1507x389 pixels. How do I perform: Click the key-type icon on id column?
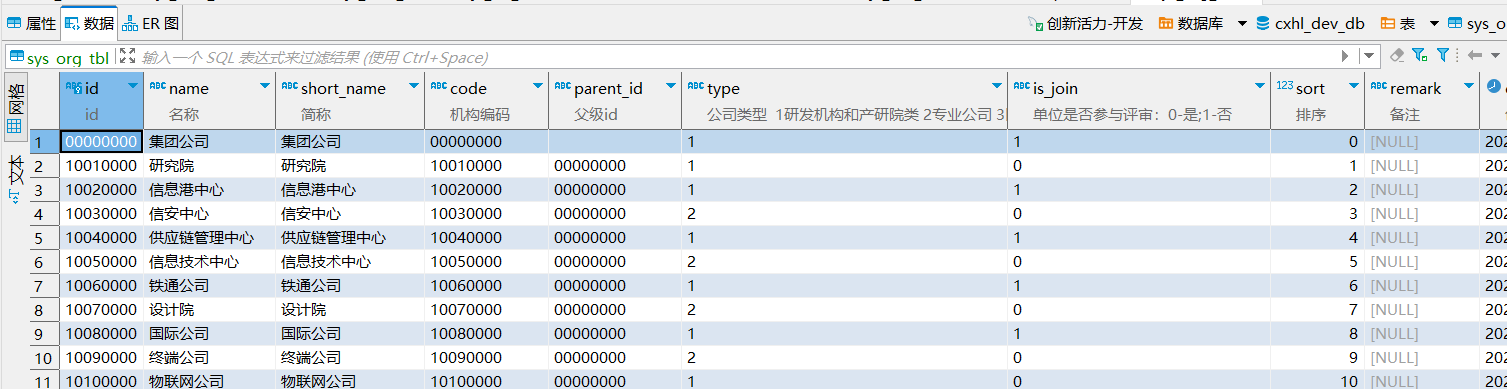(x=73, y=87)
